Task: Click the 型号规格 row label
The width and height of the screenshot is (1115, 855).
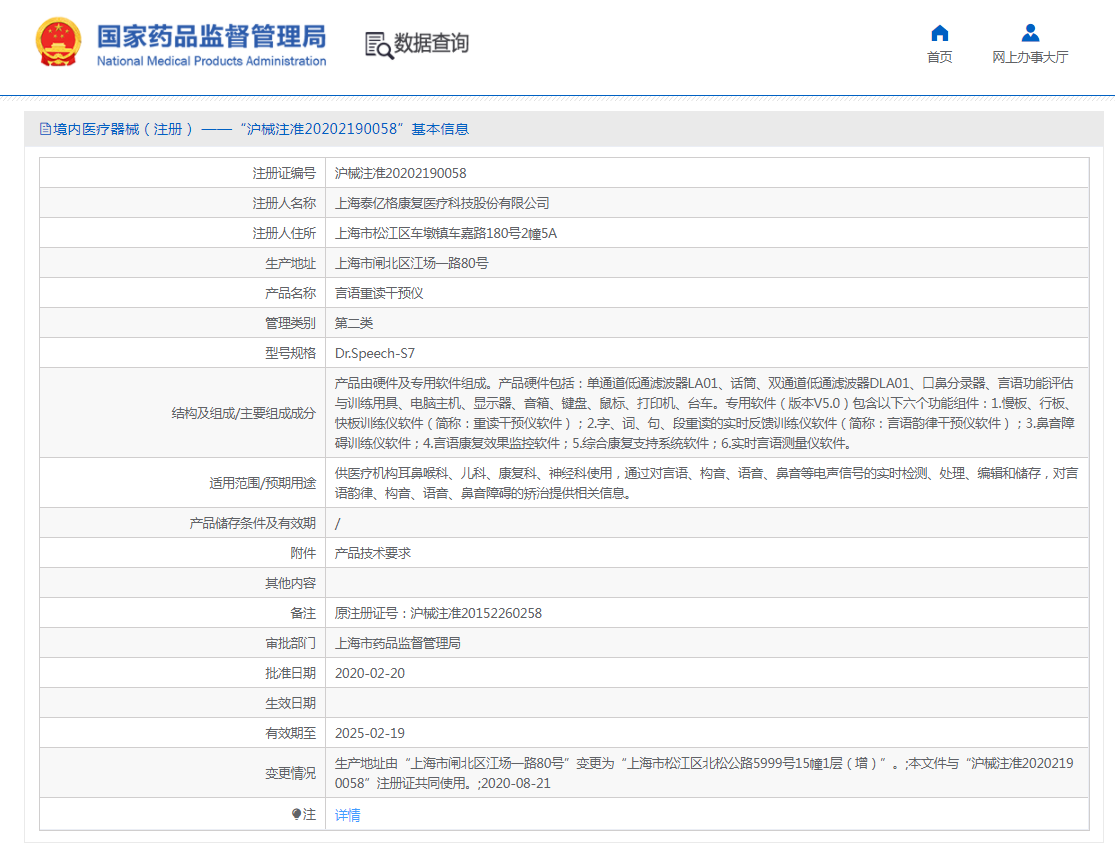Action: [290, 353]
